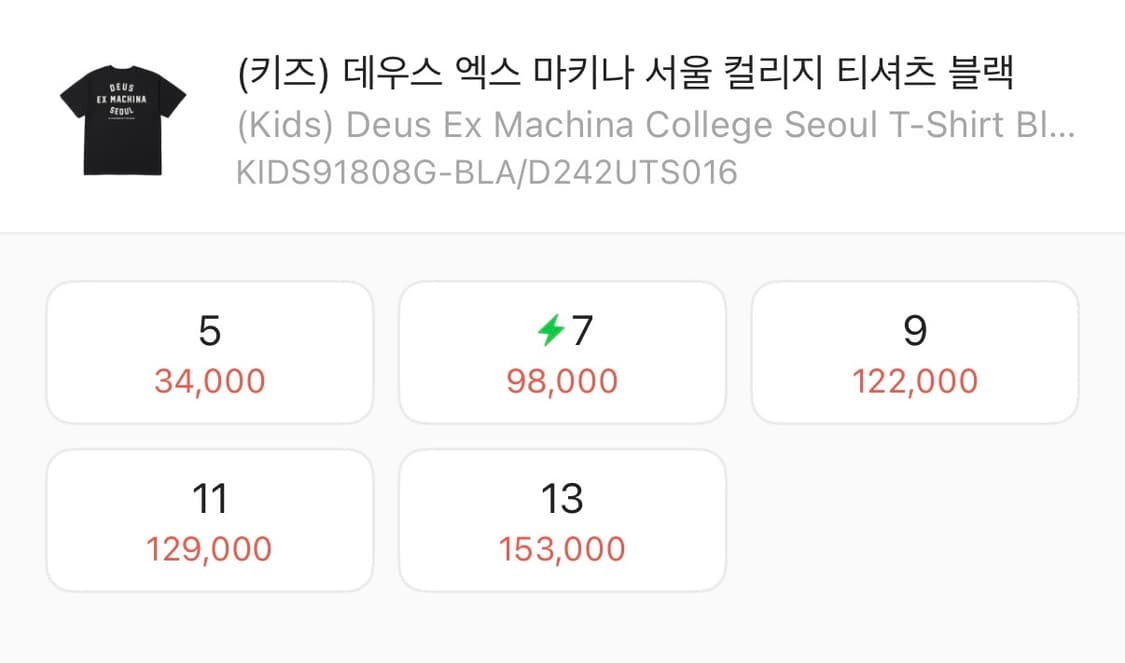Click the 129,000 price under size 11

(x=209, y=548)
